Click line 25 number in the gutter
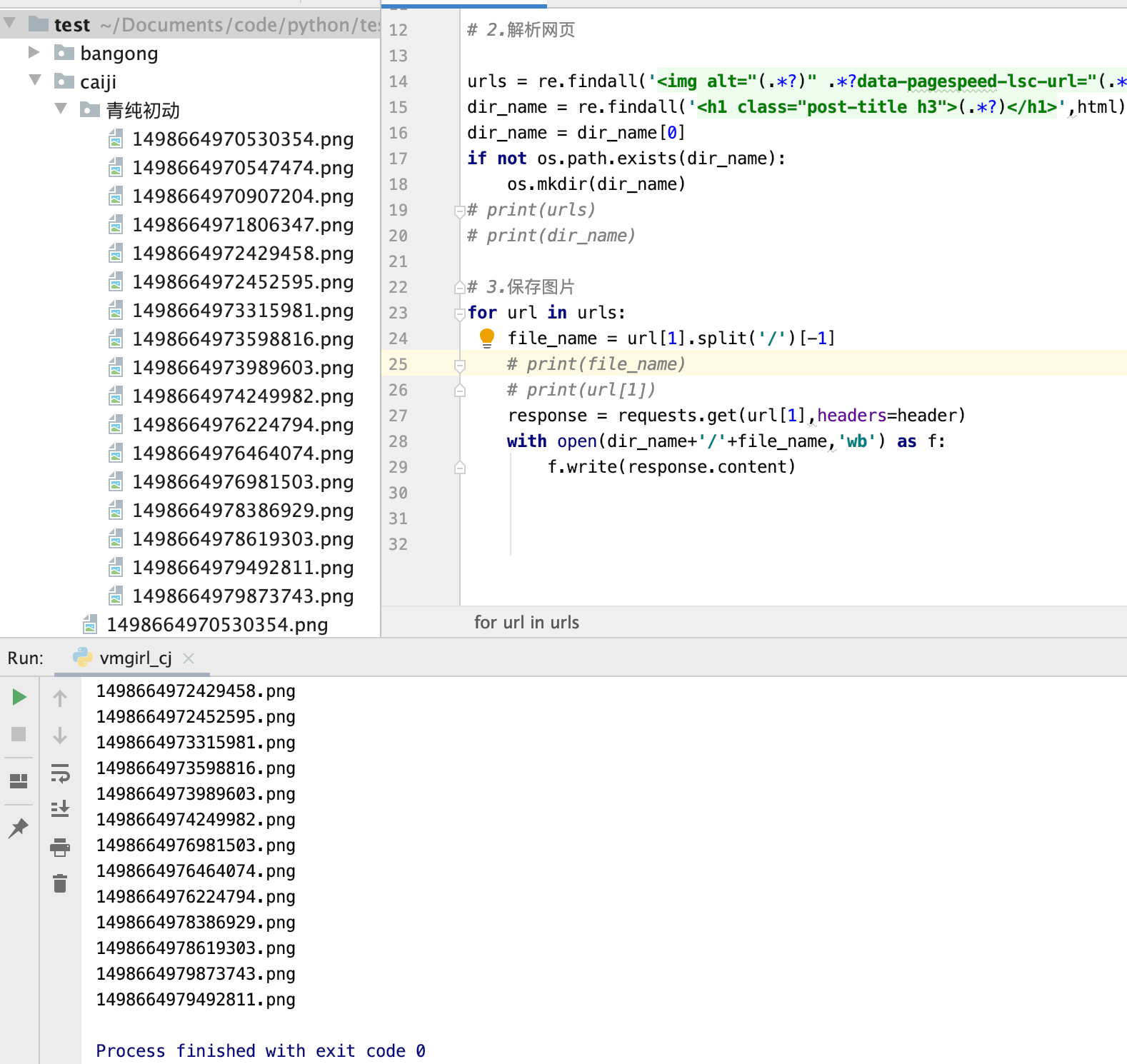Screen dimensions: 1127x1064 (x=398, y=364)
